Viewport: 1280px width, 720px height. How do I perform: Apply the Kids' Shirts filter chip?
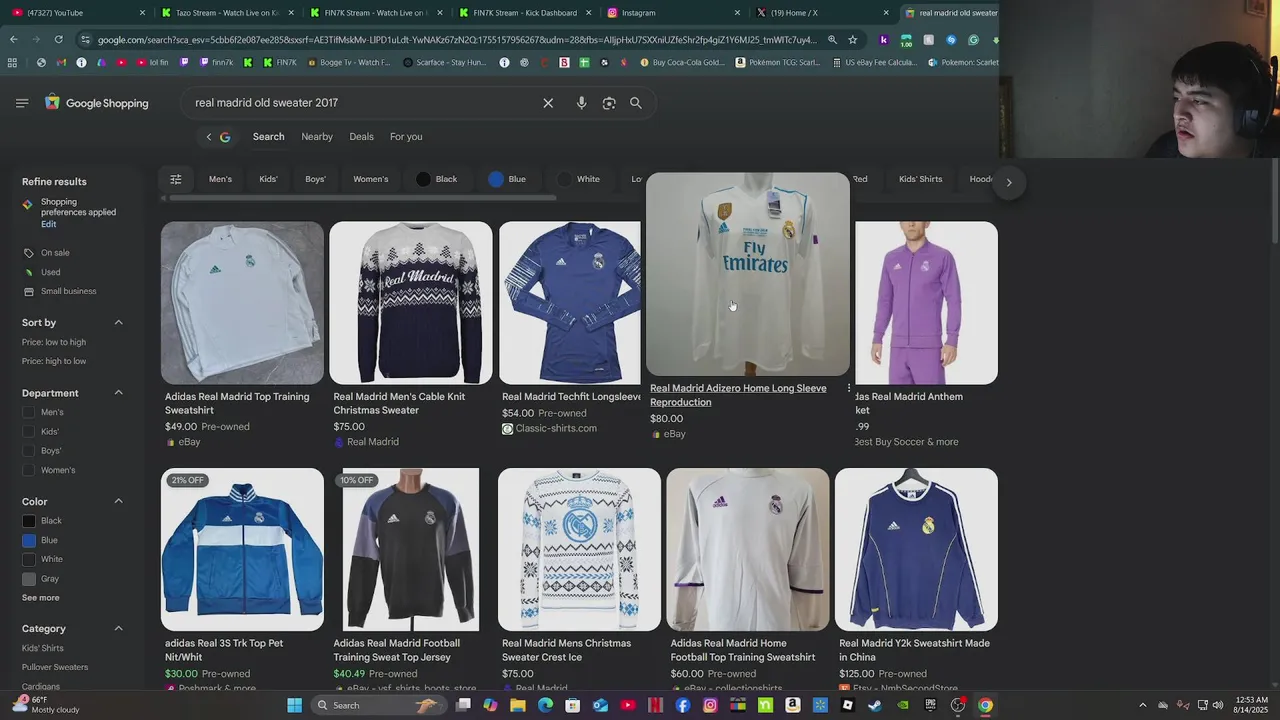[920, 179]
